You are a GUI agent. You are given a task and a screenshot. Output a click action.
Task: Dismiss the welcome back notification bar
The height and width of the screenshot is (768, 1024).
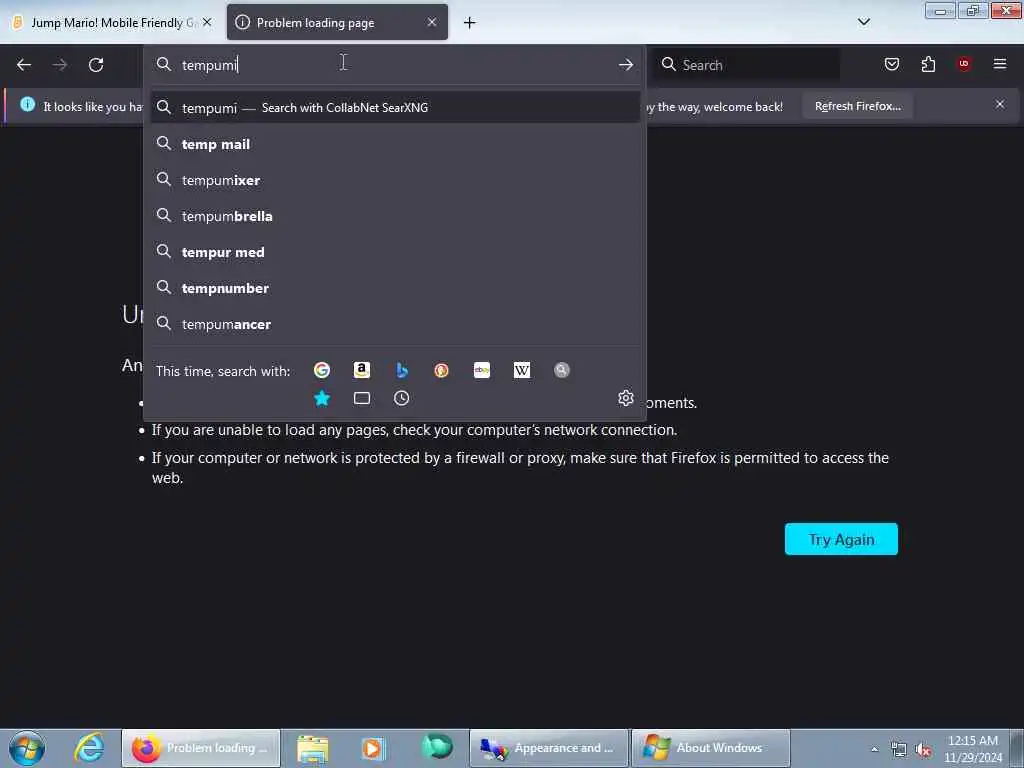pos(1000,104)
